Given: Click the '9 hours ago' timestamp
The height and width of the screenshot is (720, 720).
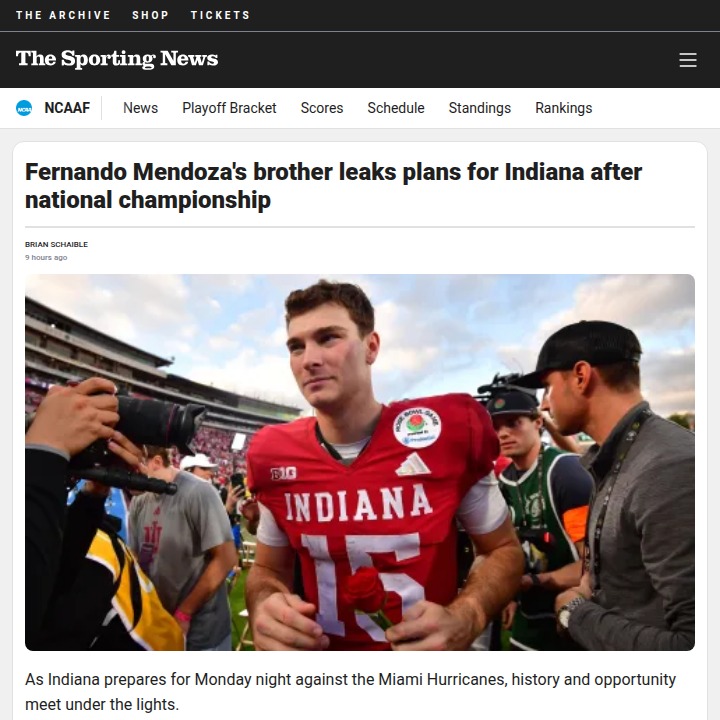Looking at the screenshot, I should [46, 258].
